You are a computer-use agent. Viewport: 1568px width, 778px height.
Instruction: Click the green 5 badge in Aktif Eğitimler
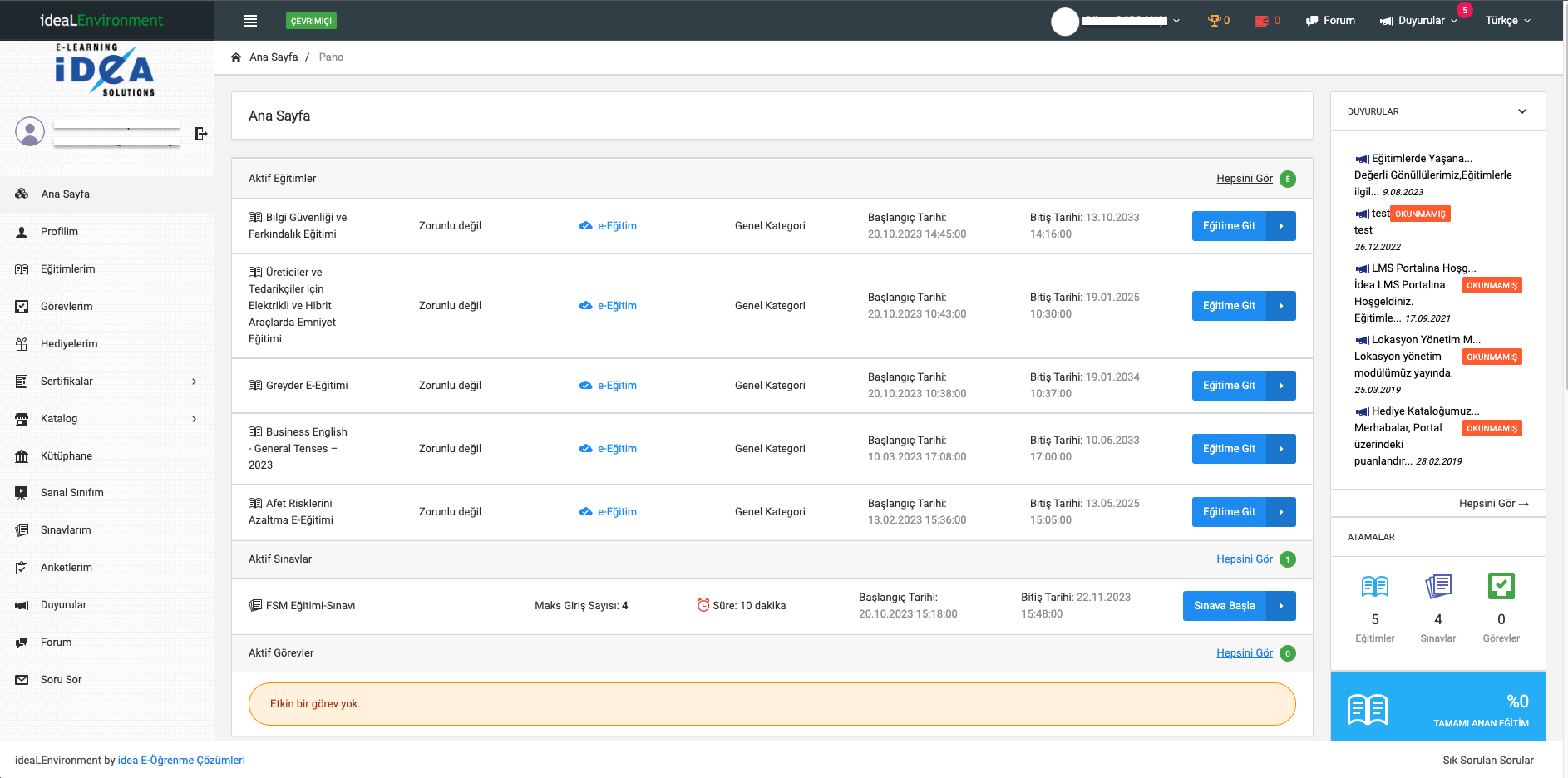[1288, 179]
